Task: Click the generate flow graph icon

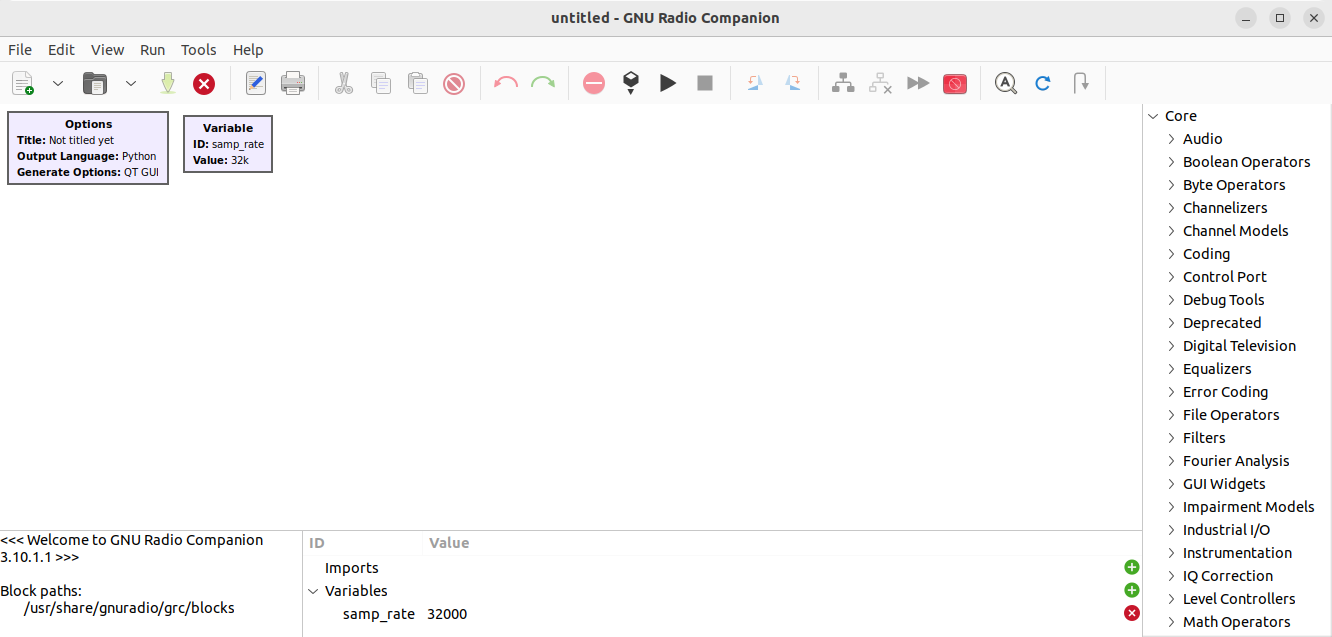Action: (x=631, y=84)
